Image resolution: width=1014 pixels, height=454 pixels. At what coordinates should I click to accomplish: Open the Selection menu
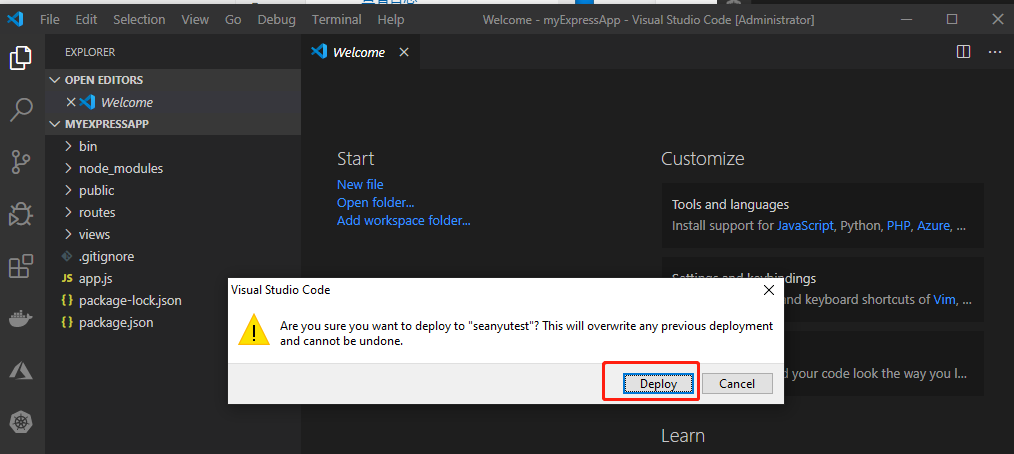click(139, 19)
